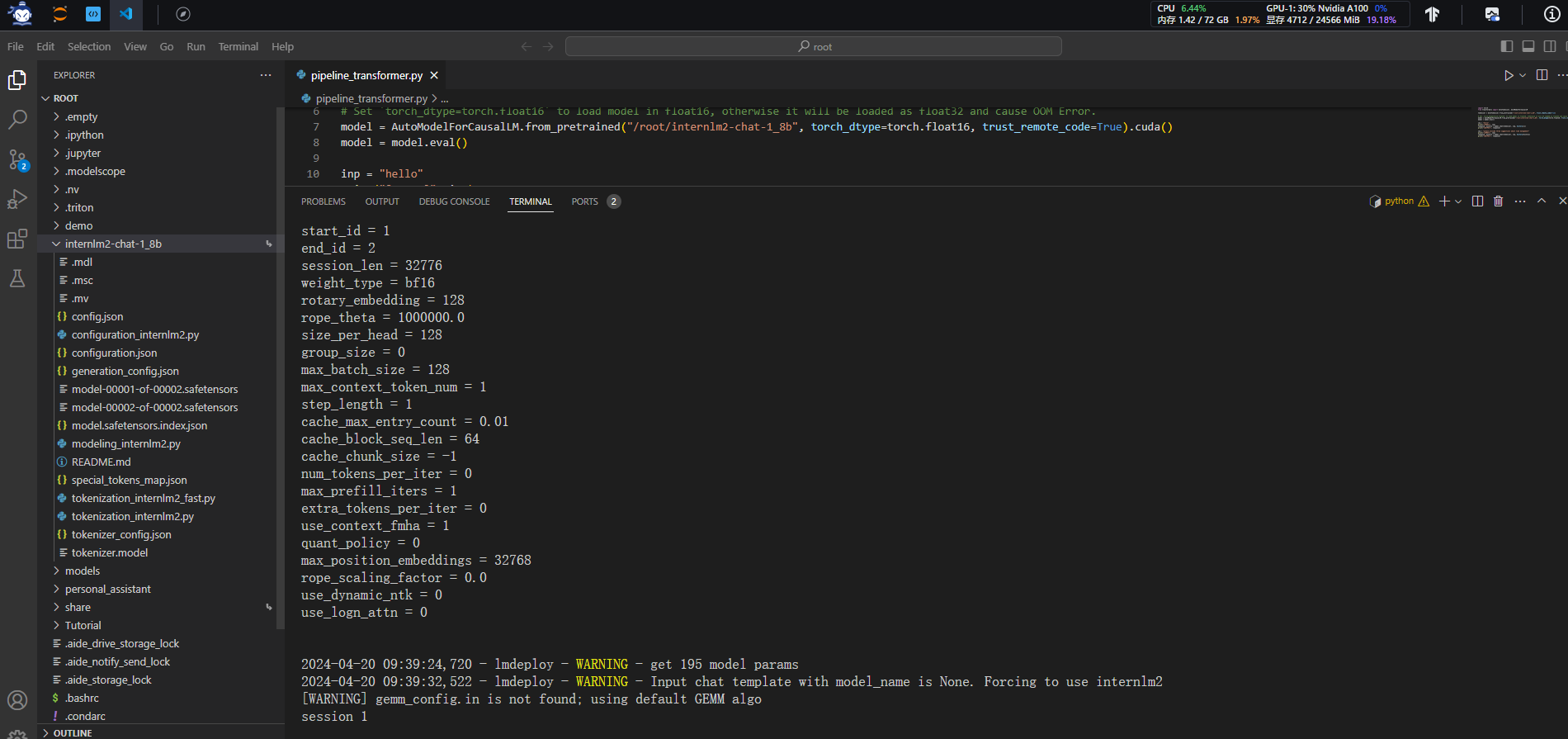The image size is (1568, 739).
Task: Kill terminal with trash icon
Action: click(1499, 201)
